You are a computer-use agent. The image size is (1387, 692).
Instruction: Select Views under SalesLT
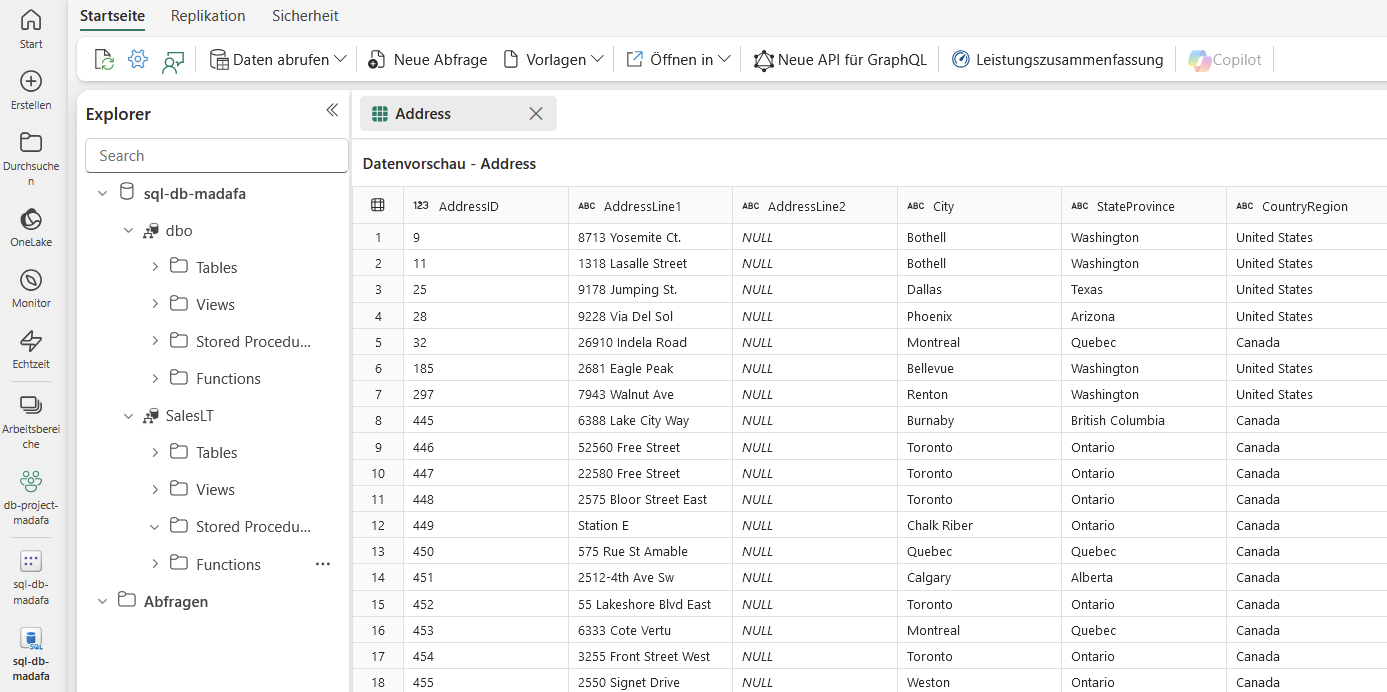[215, 490]
